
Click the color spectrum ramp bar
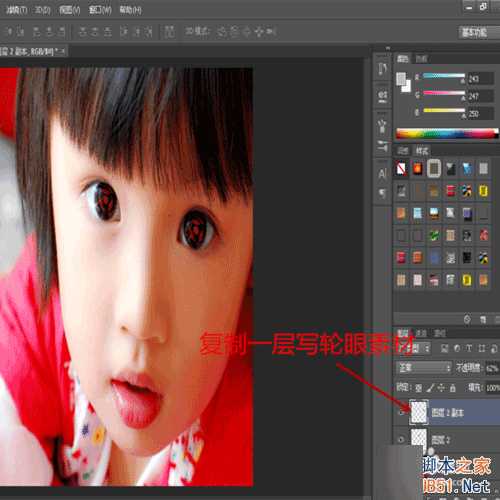[x=447, y=133]
